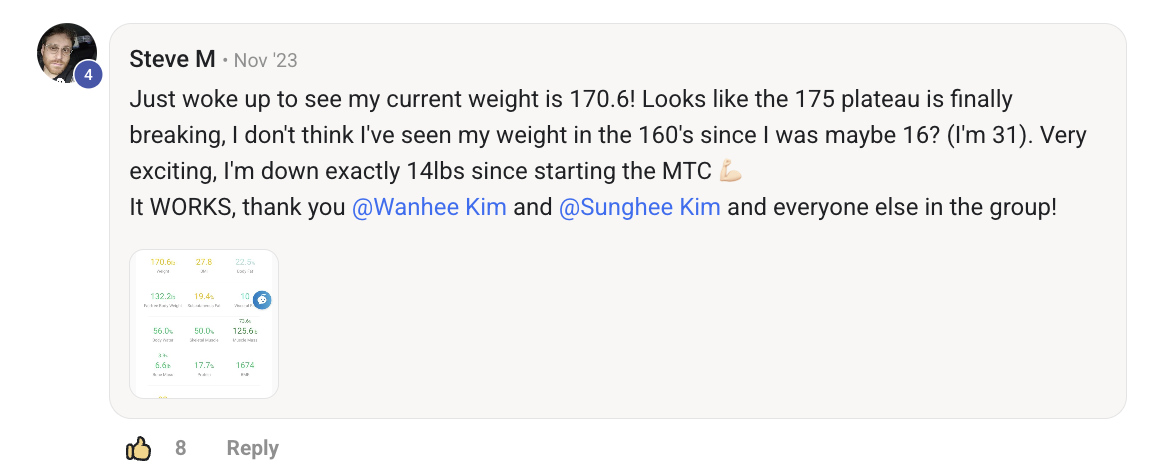Click the 56.0% body water value in thumbnail
Image resolution: width=1160 pixels, height=474 pixels.
[162, 331]
